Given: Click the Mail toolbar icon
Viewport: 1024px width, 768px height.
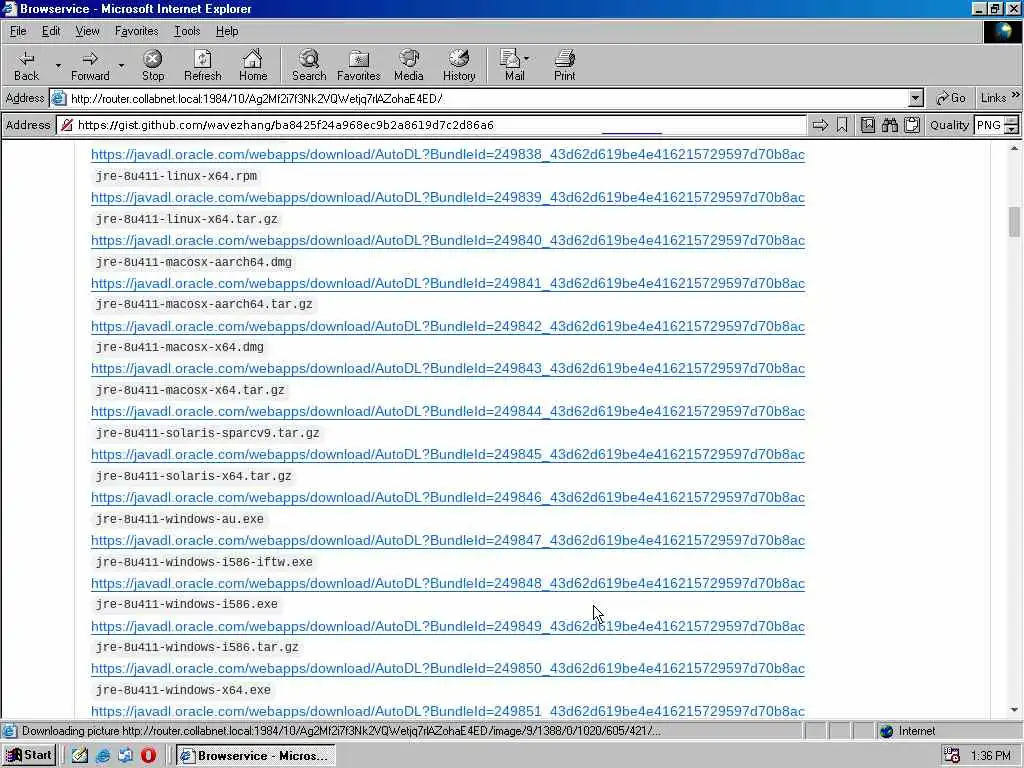Looking at the screenshot, I should tap(513, 65).
